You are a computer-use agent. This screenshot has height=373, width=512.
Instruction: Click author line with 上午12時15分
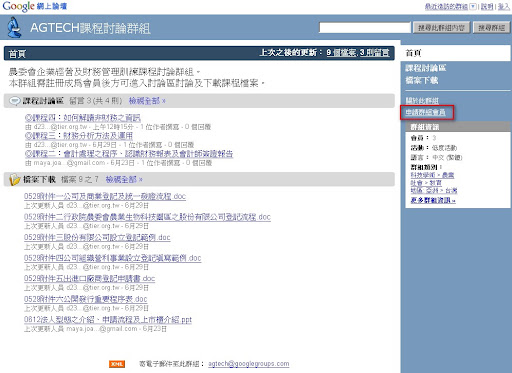coord(118,127)
